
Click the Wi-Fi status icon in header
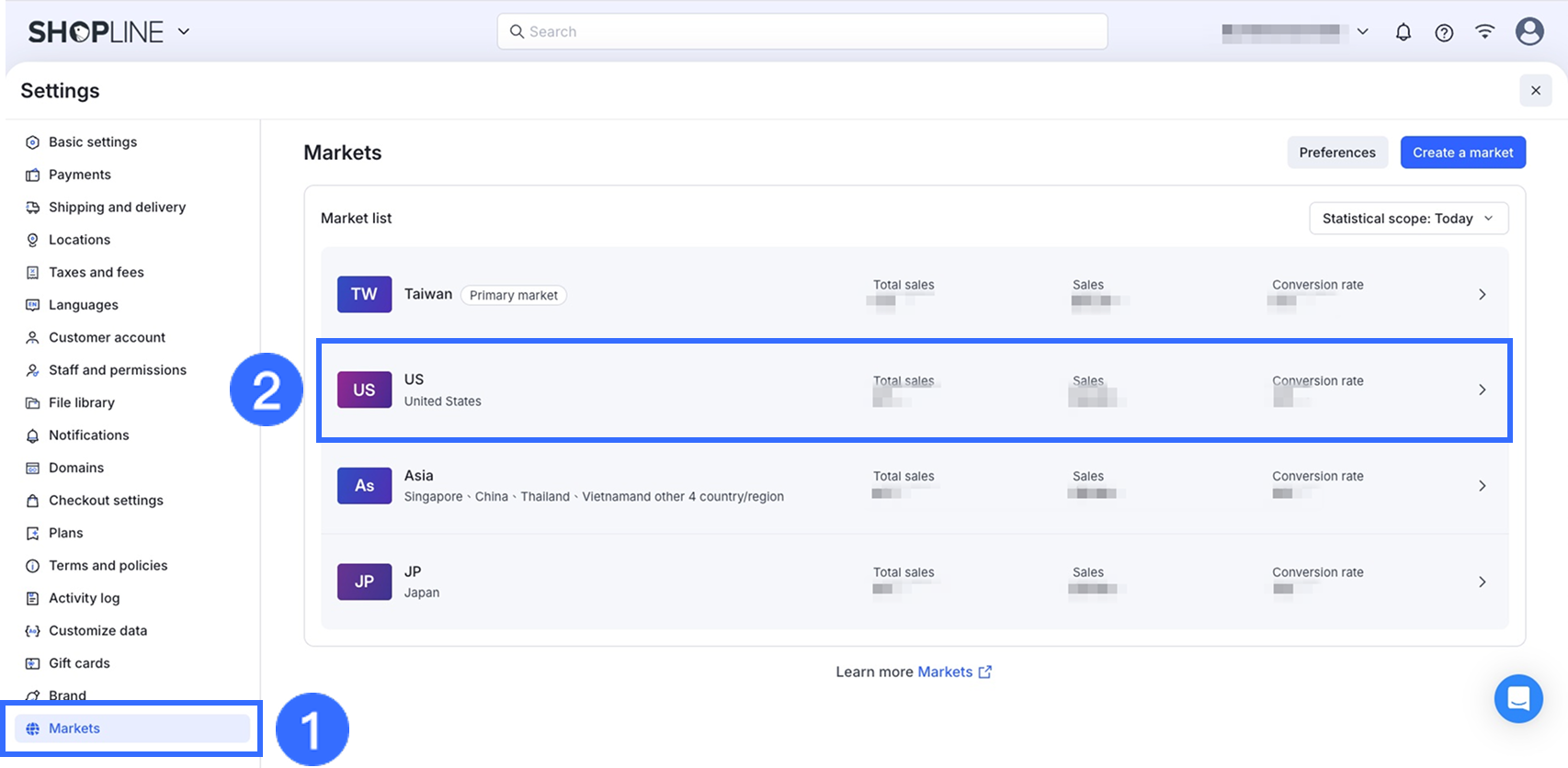[x=1484, y=31]
